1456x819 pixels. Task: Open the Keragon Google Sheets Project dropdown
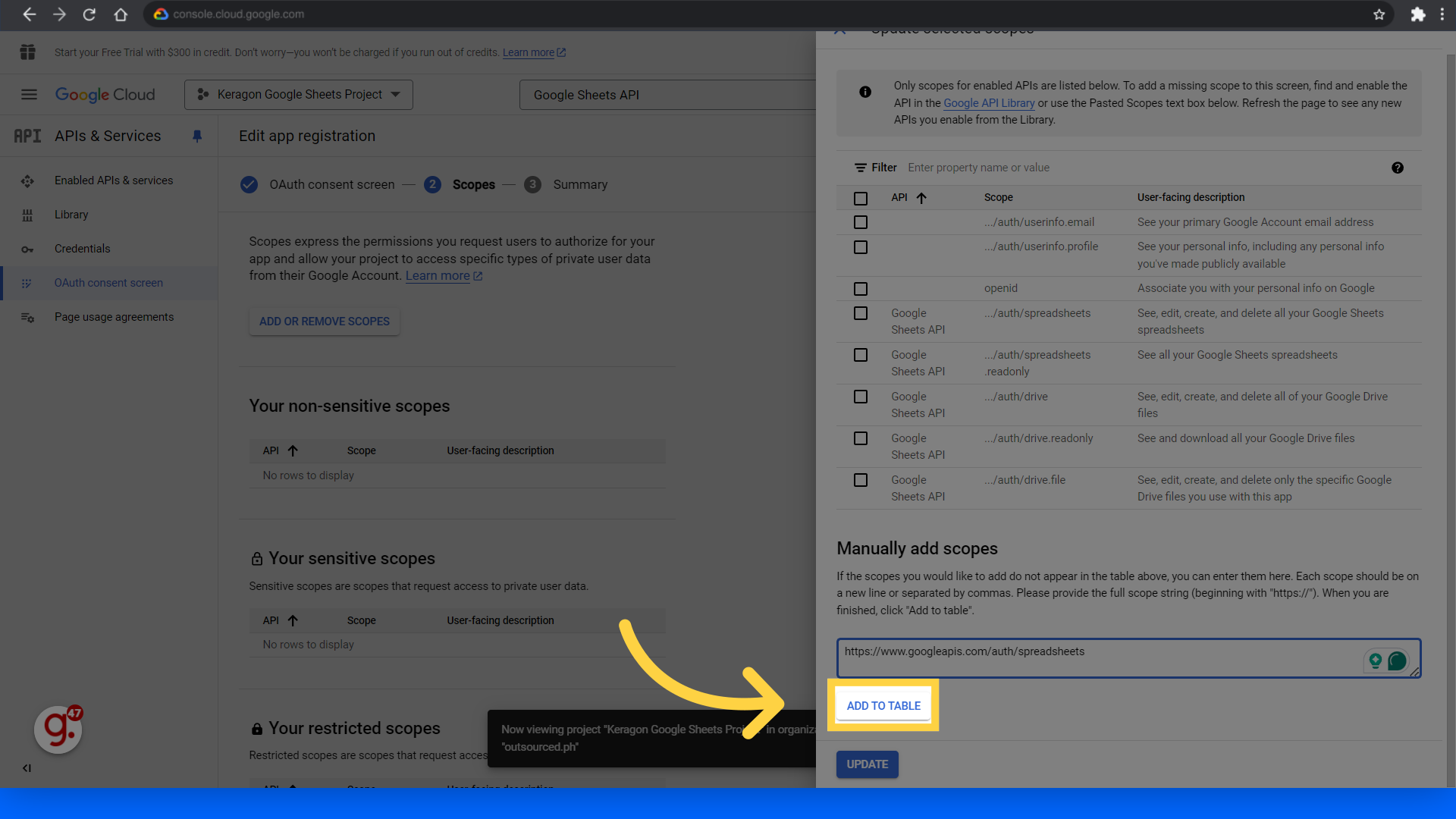tap(299, 95)
